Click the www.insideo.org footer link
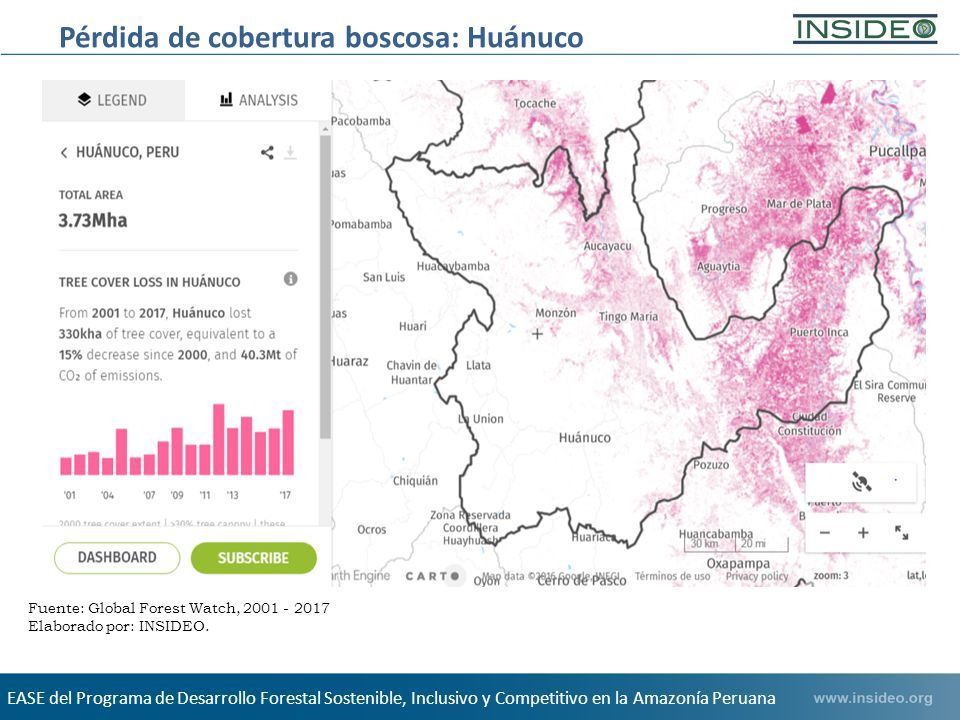 pos(873,698)
